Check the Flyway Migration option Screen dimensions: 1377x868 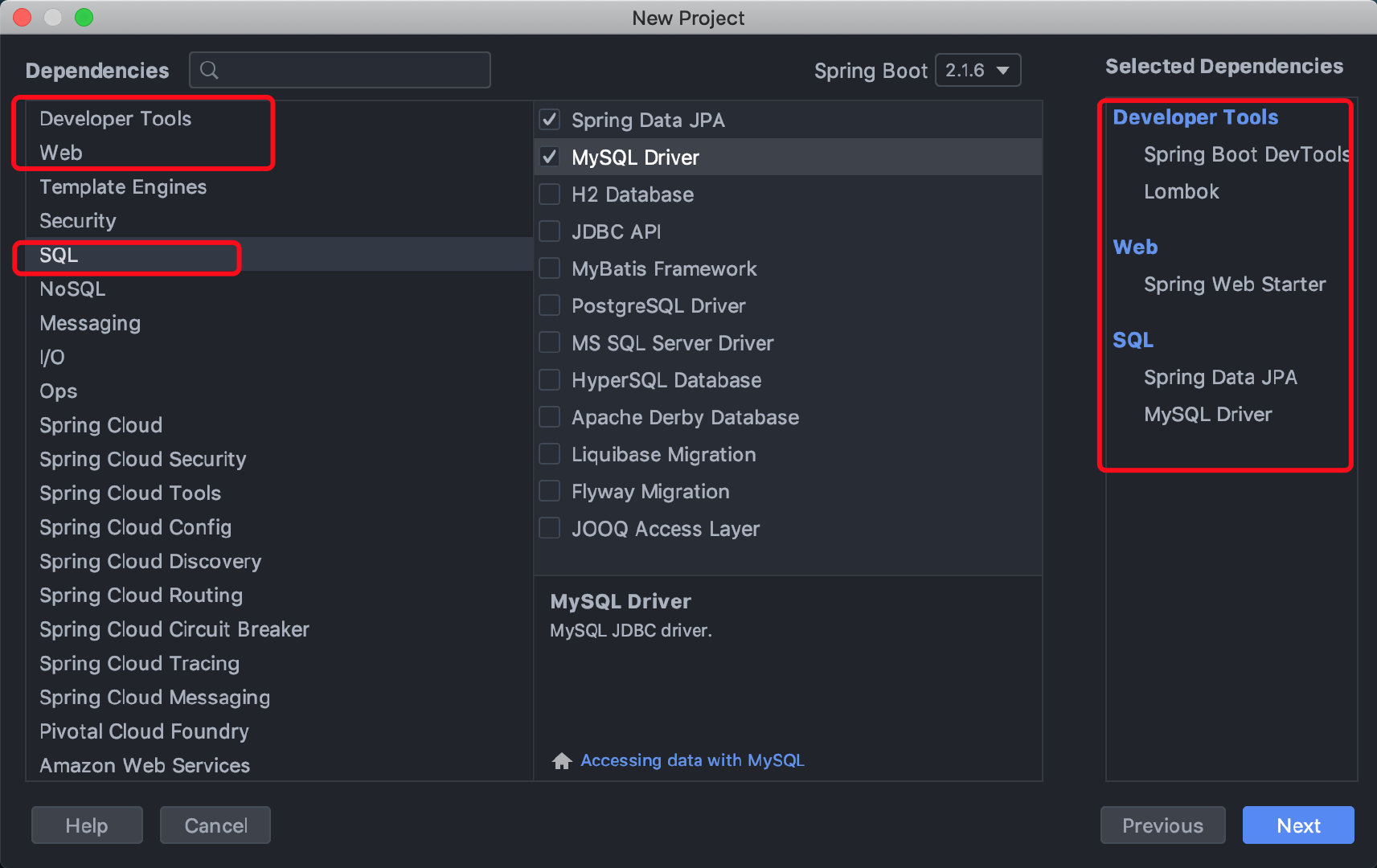[x=550, y=491]
